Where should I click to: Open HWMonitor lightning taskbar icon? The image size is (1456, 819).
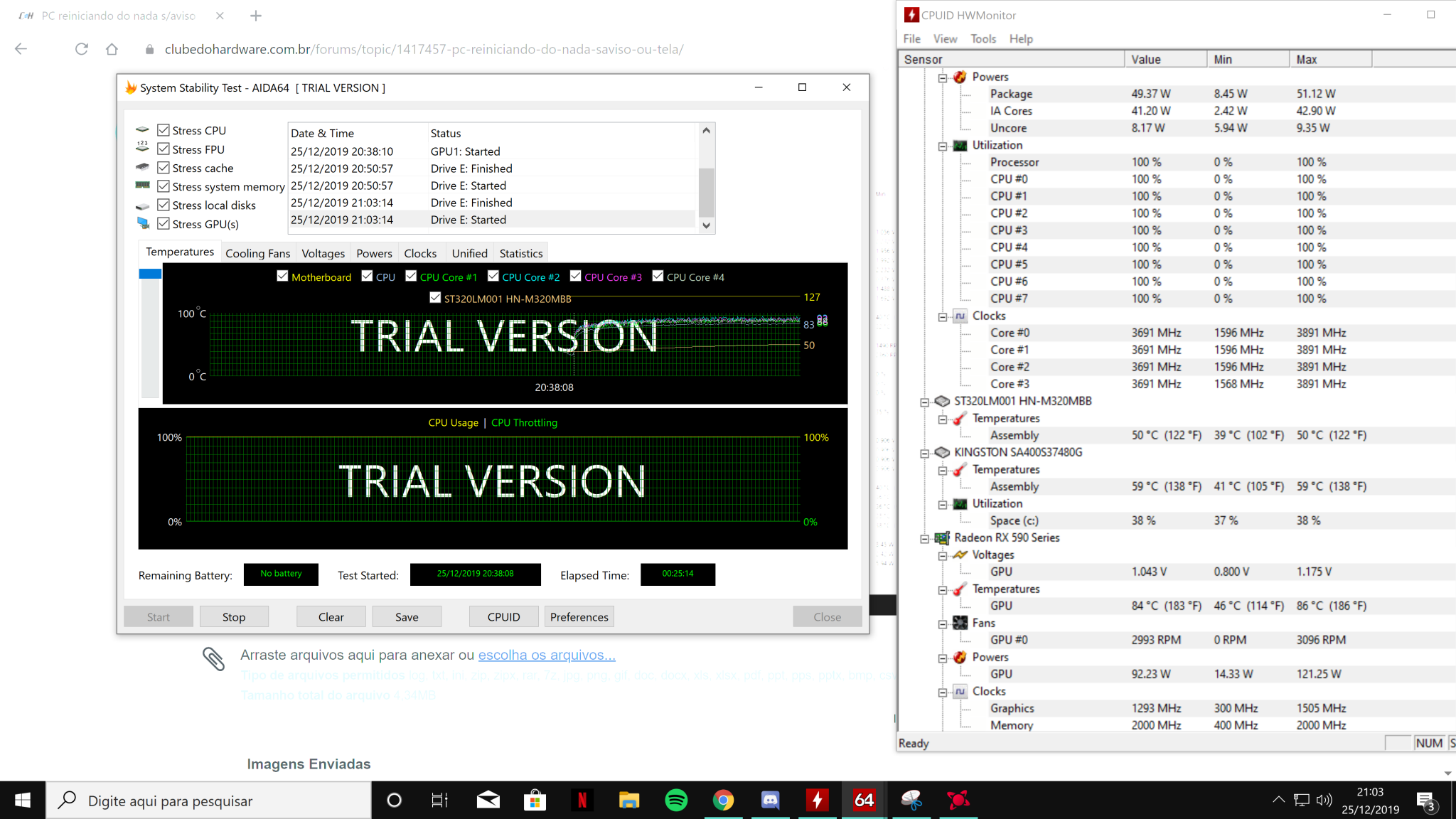pyautogui.click(x=818, y=801)
